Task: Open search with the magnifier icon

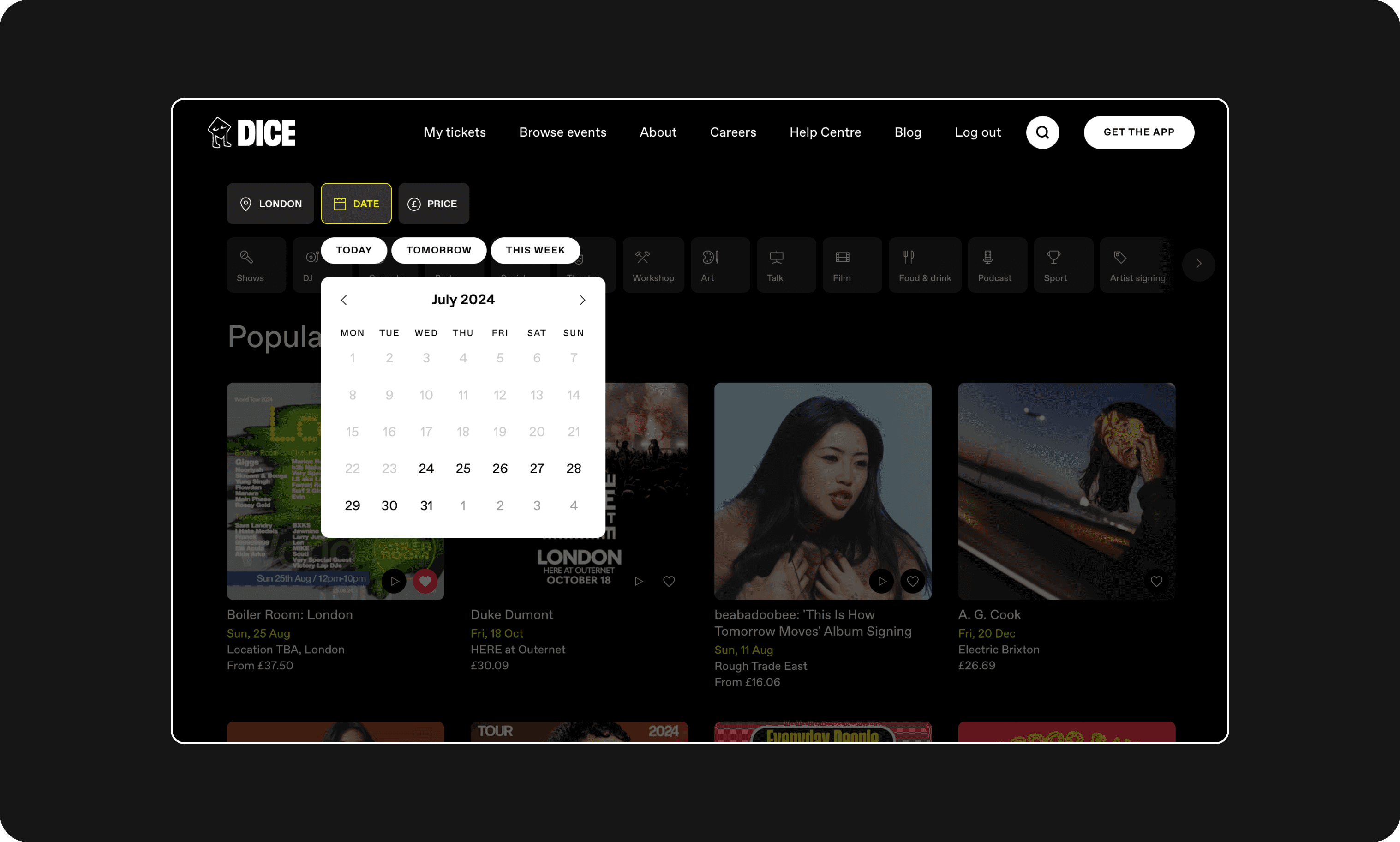Action: coord(1042,133)
